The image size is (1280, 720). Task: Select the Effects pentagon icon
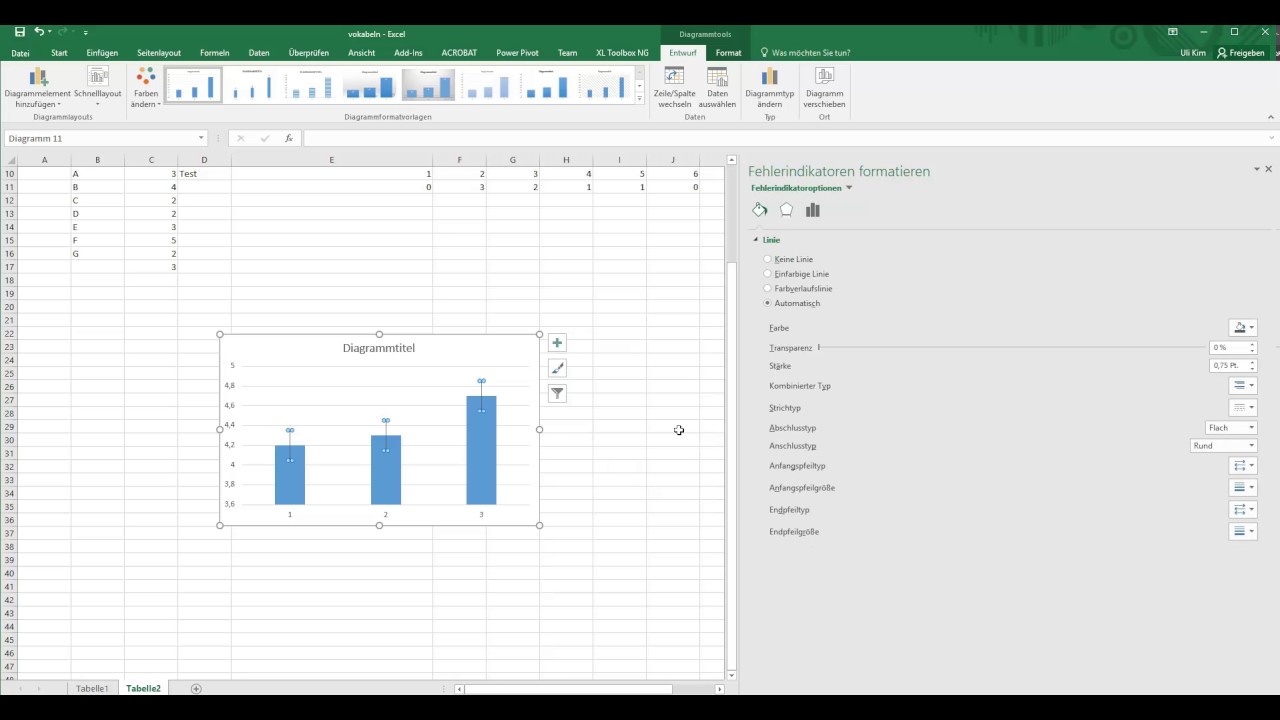786,210
